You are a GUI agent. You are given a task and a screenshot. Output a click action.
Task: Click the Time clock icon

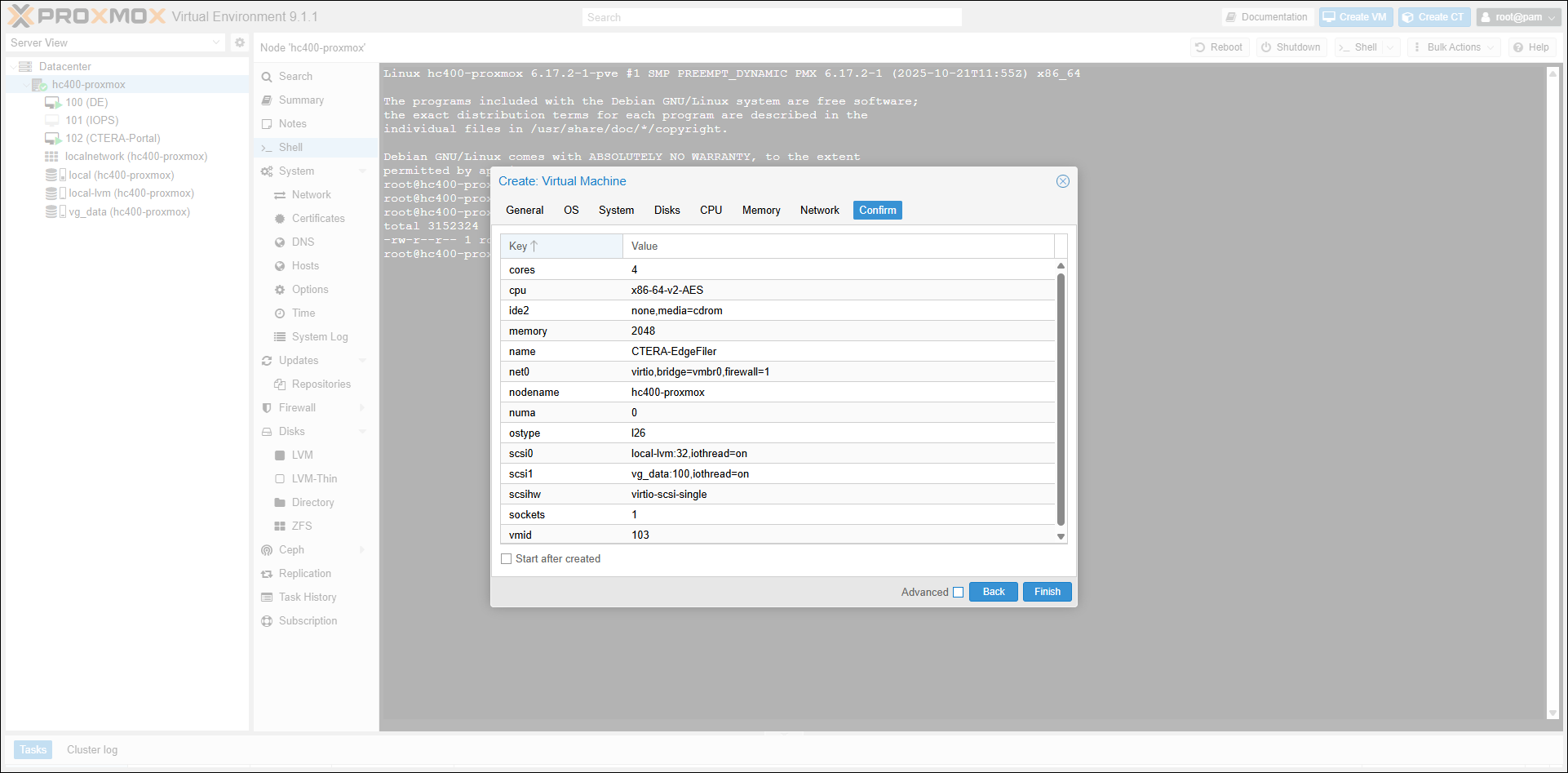coord(280,313)
